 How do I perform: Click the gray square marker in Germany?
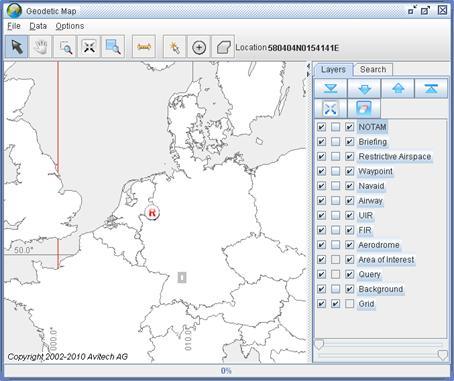click(x=182, y=277)
